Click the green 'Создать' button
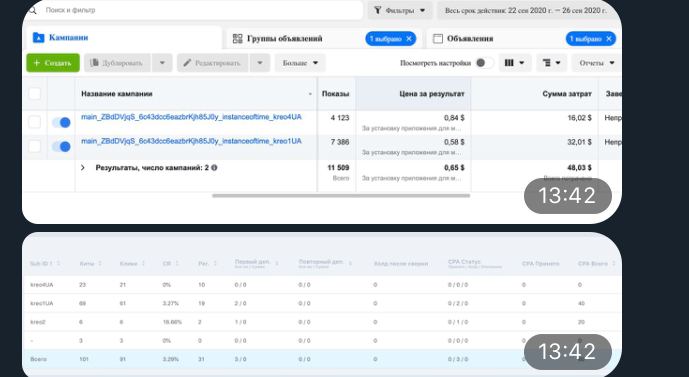Image resolution: width=689 pixels, height=377 pixels. point(53,63)
